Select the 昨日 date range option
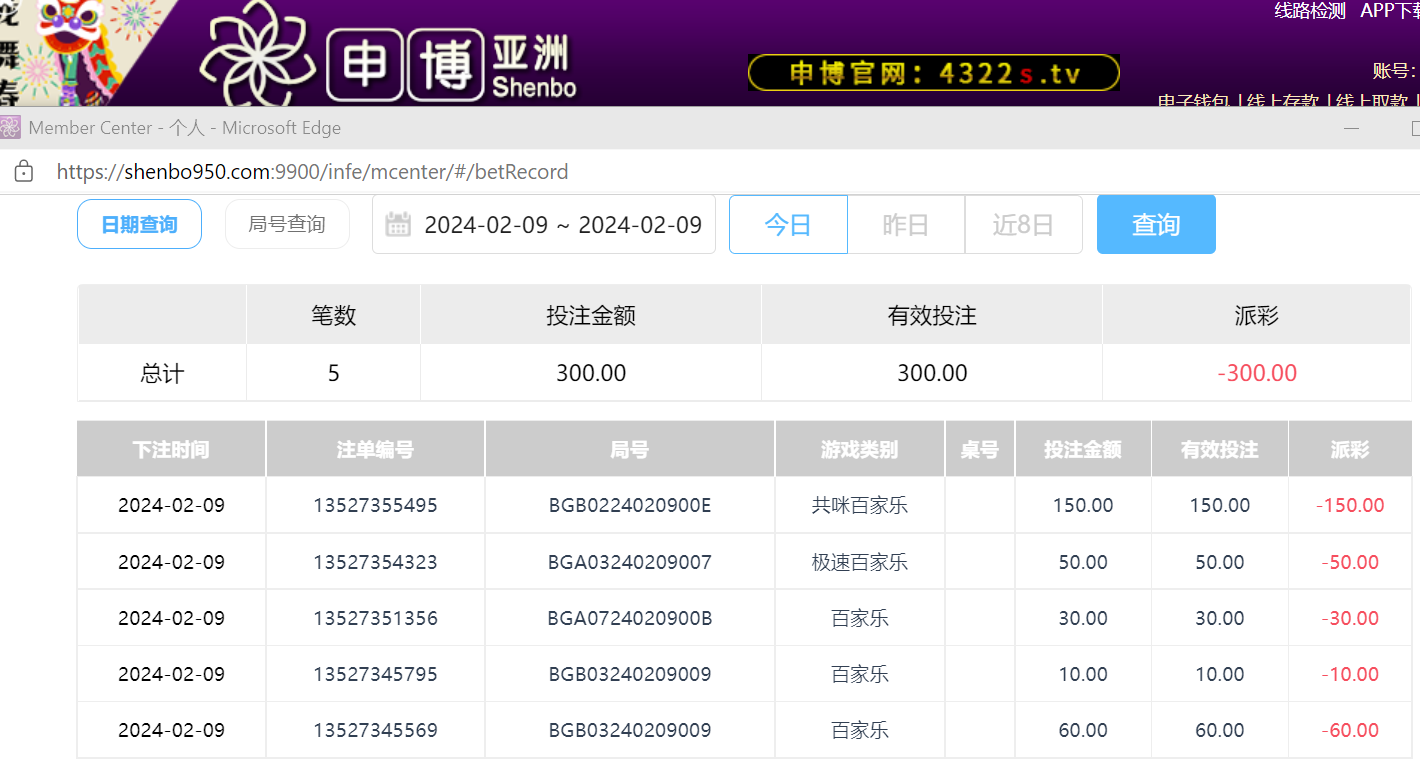 (906, 225)
